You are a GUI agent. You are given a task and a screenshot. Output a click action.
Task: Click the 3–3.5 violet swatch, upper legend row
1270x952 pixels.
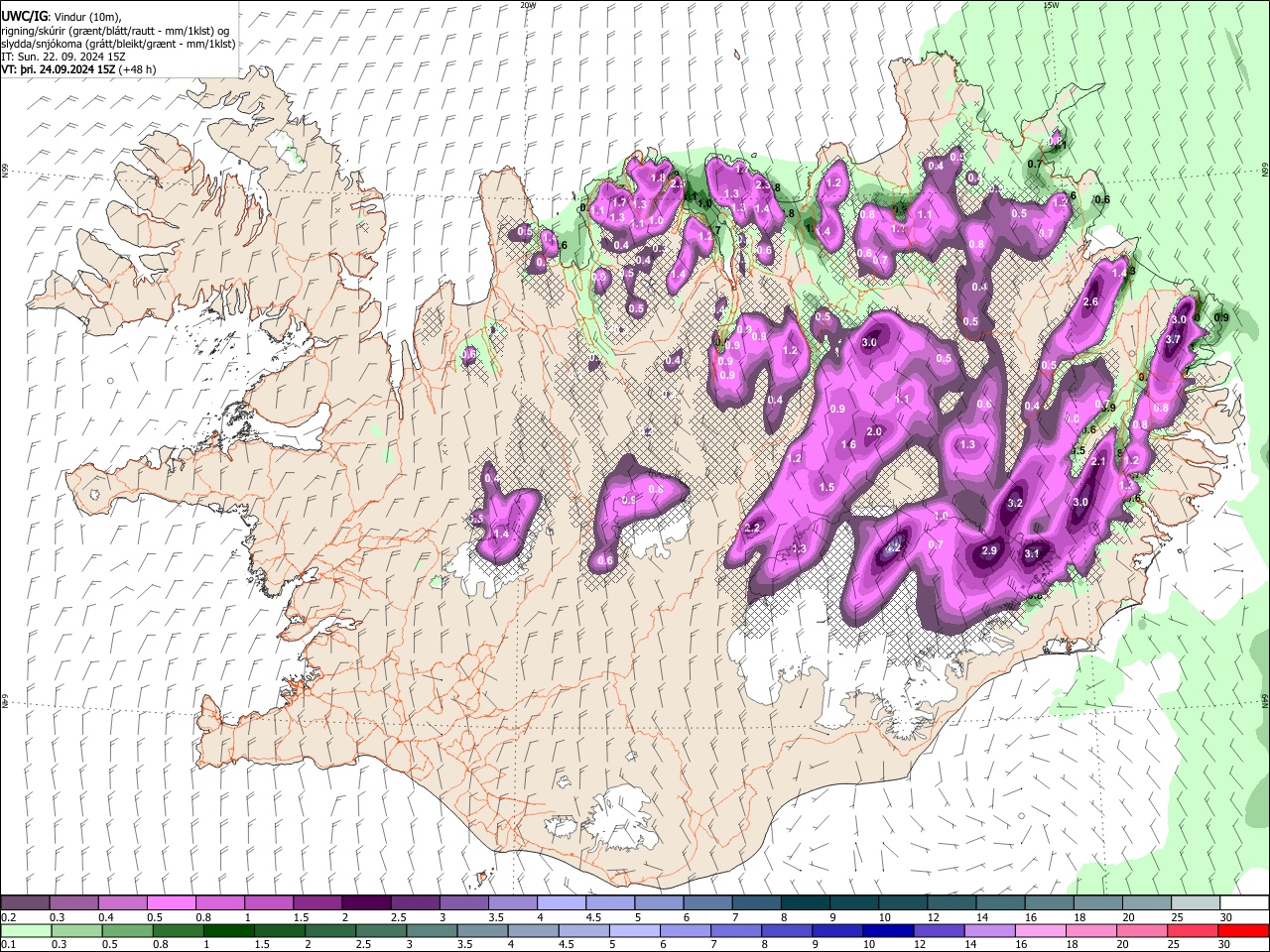pos(462,903)
